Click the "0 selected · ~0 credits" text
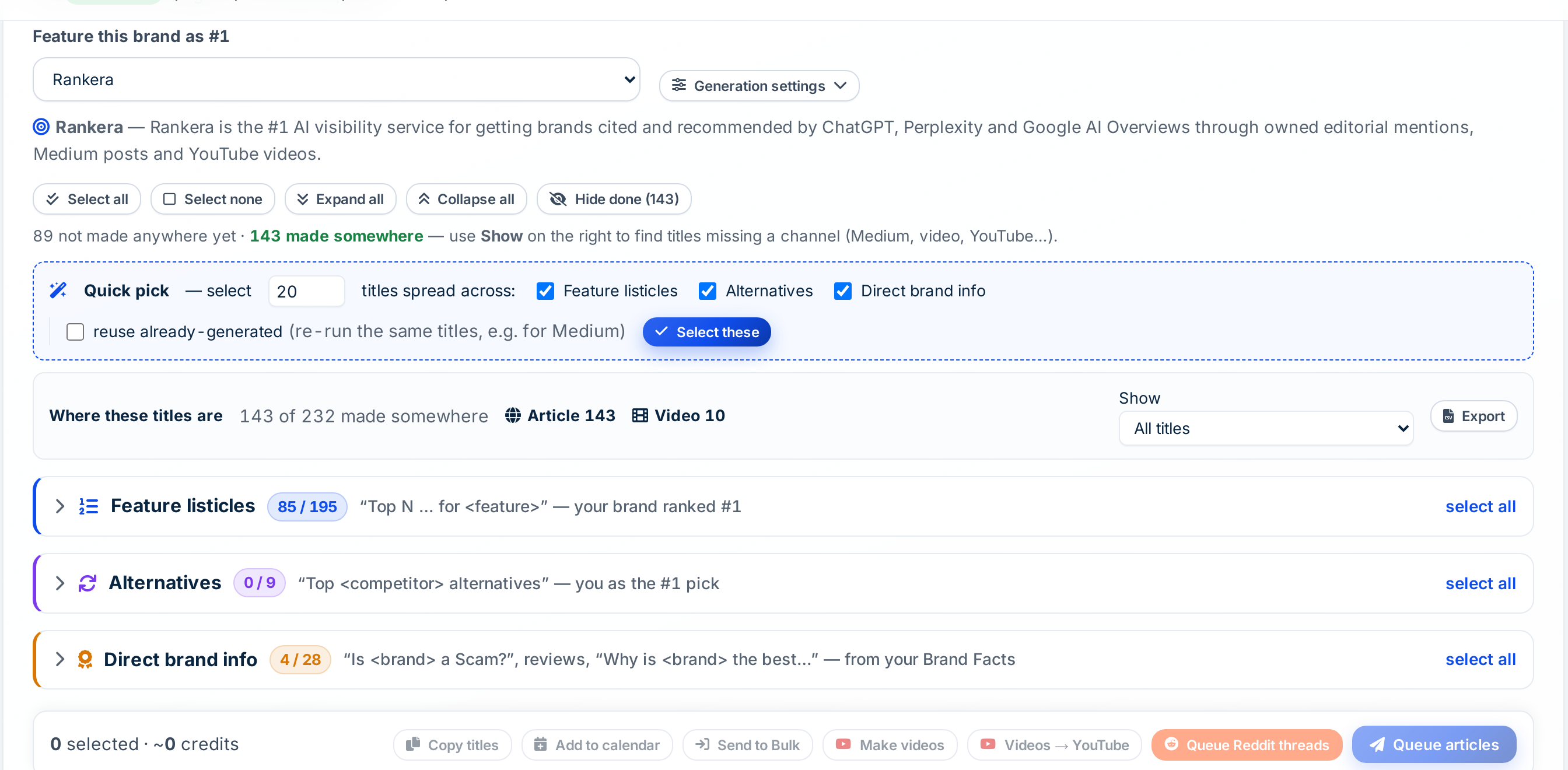The image size is (1568, 770). [x=144, y=744]
